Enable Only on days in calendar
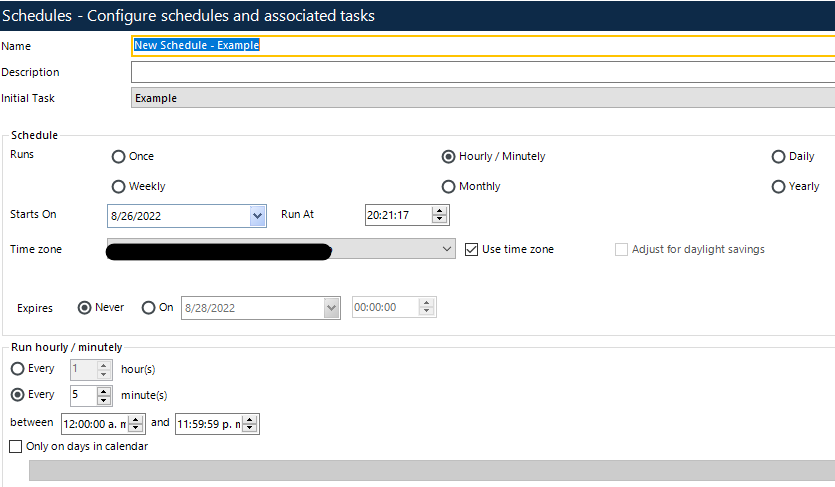Image resolution: width=835 pixels, height=487 pixels. (15, 447)
